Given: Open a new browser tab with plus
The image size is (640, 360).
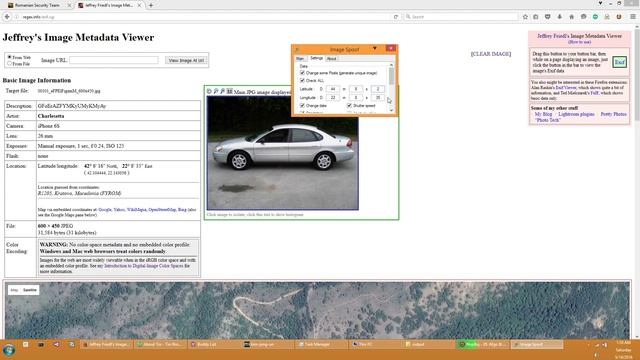Looking at the screenshot, I should pos(151,5).
